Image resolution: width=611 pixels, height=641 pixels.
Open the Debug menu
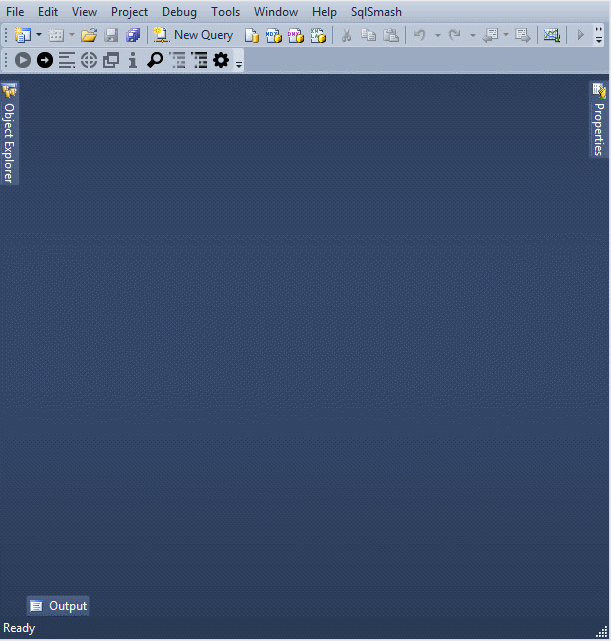pos(179,12)
